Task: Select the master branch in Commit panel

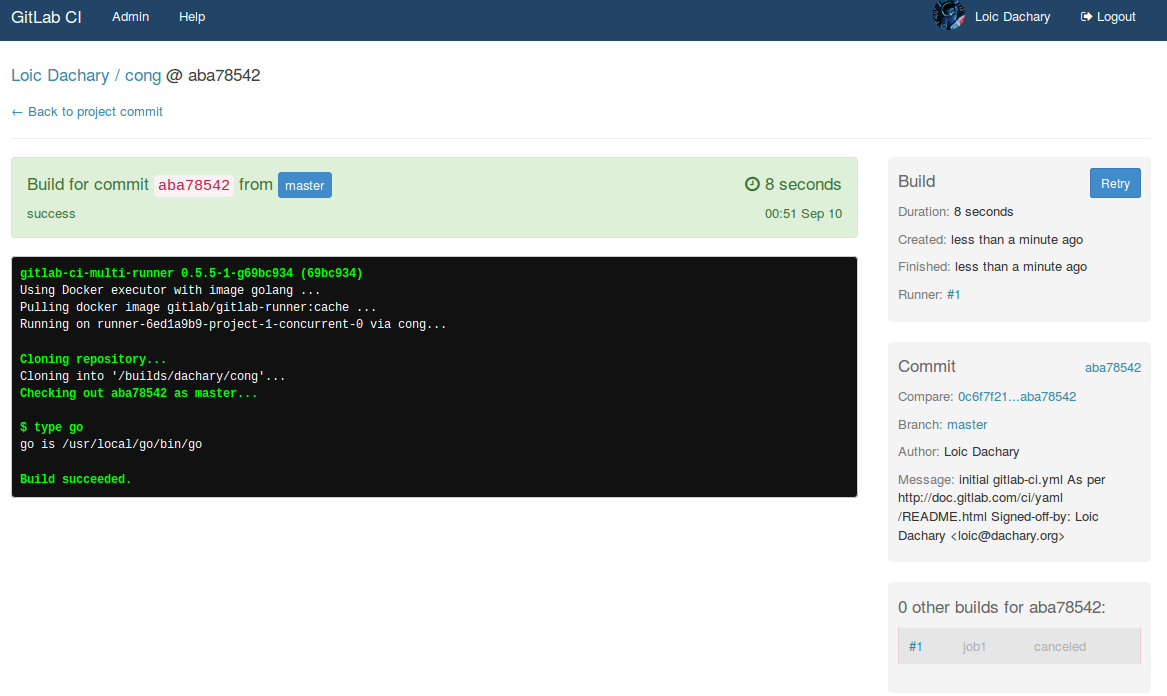Action: 967,424
